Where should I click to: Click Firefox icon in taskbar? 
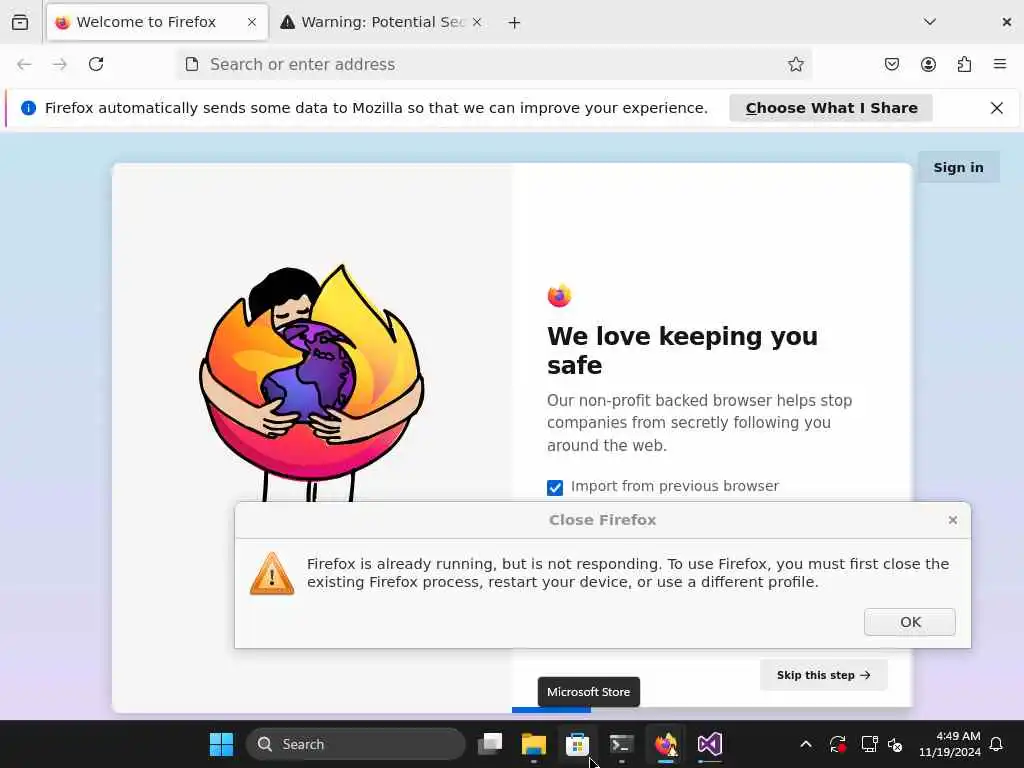666,744
